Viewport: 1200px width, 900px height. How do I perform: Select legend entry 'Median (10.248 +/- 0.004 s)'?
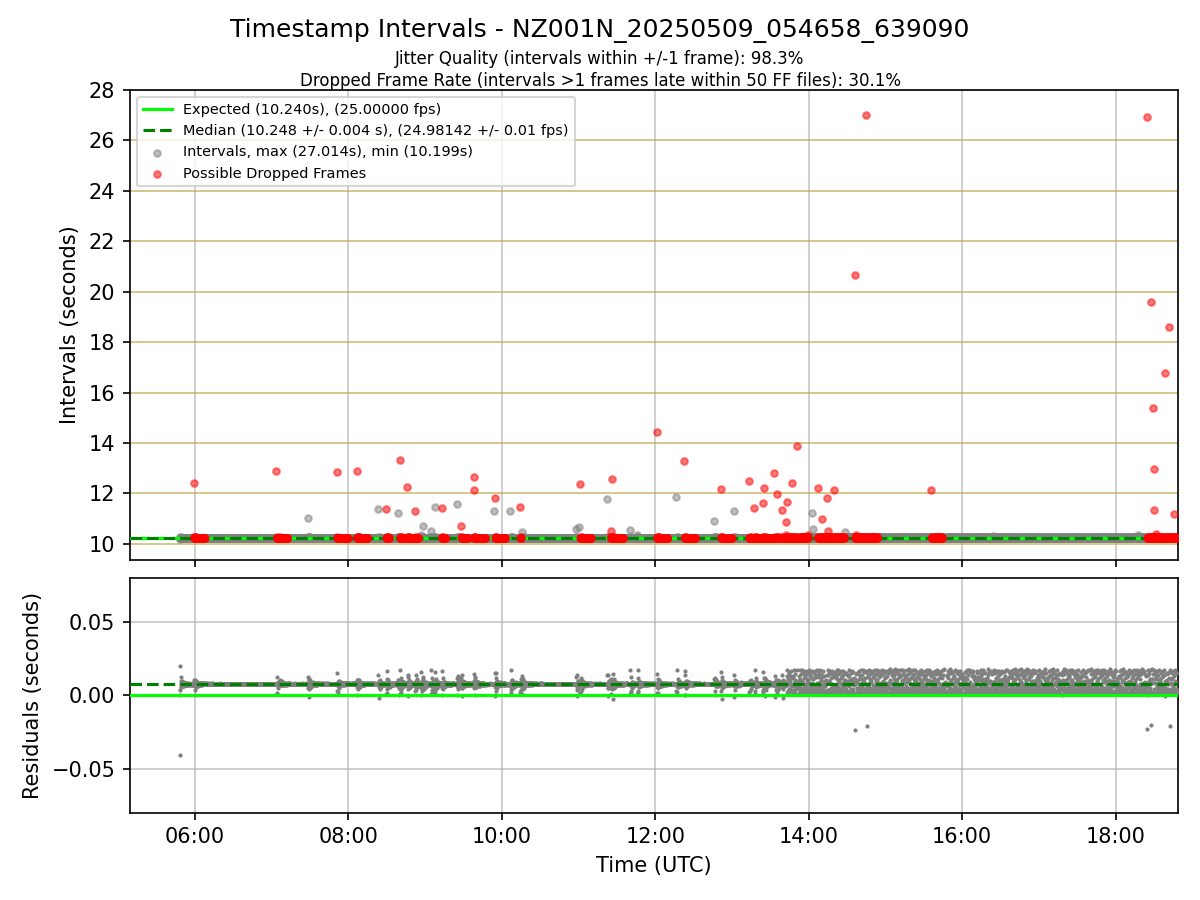point(376,130)
